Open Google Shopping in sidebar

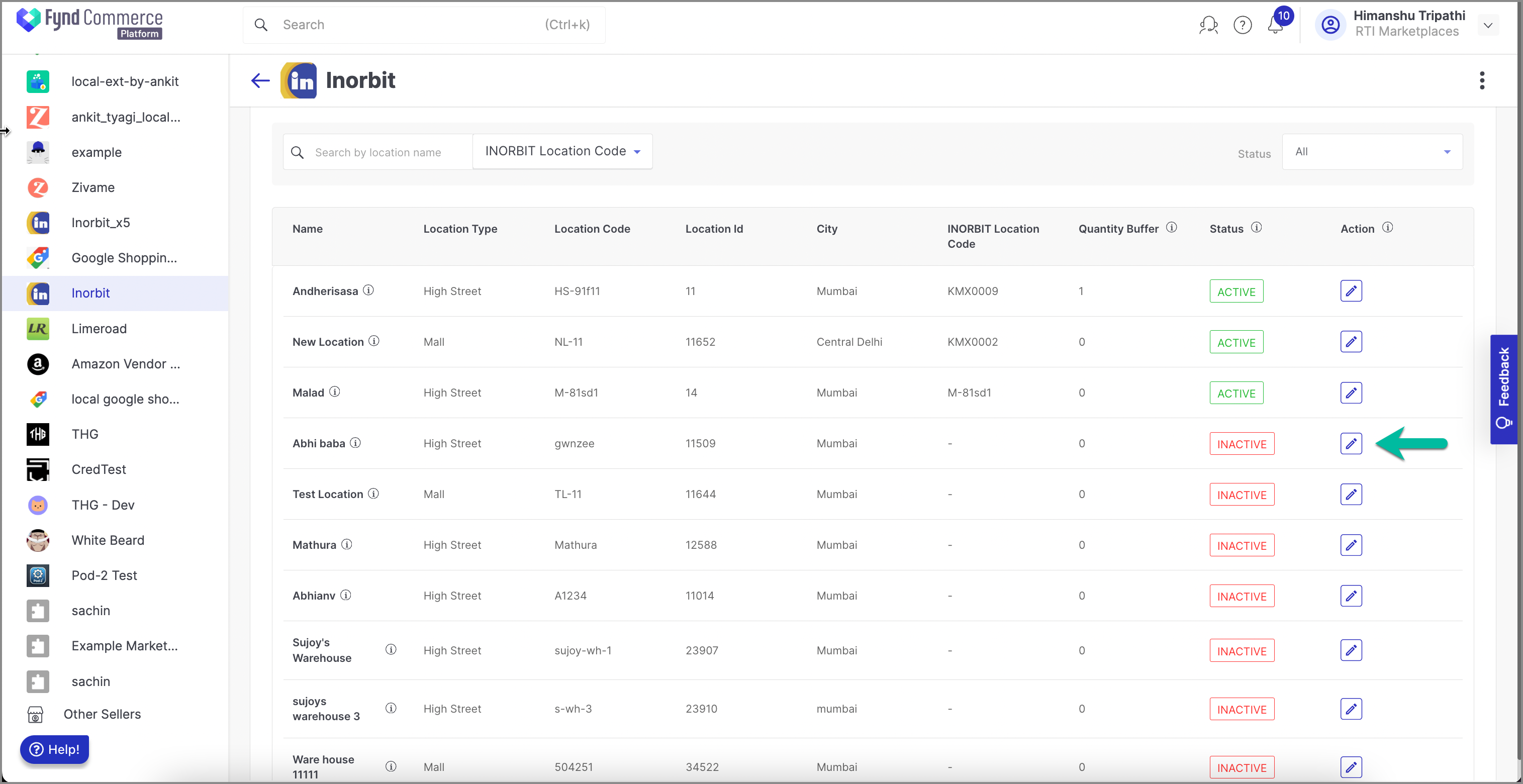click(115, 258)
